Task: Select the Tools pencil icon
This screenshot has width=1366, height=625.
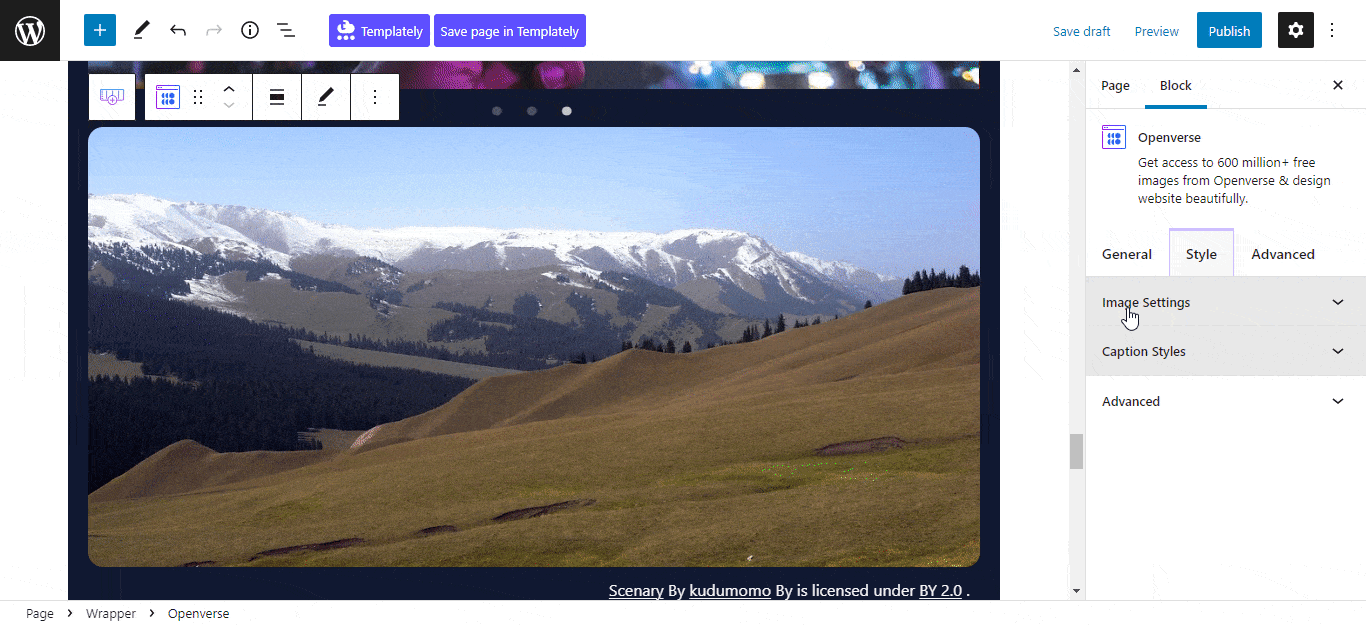Action: pyautogui.click(x=141, y=30)
